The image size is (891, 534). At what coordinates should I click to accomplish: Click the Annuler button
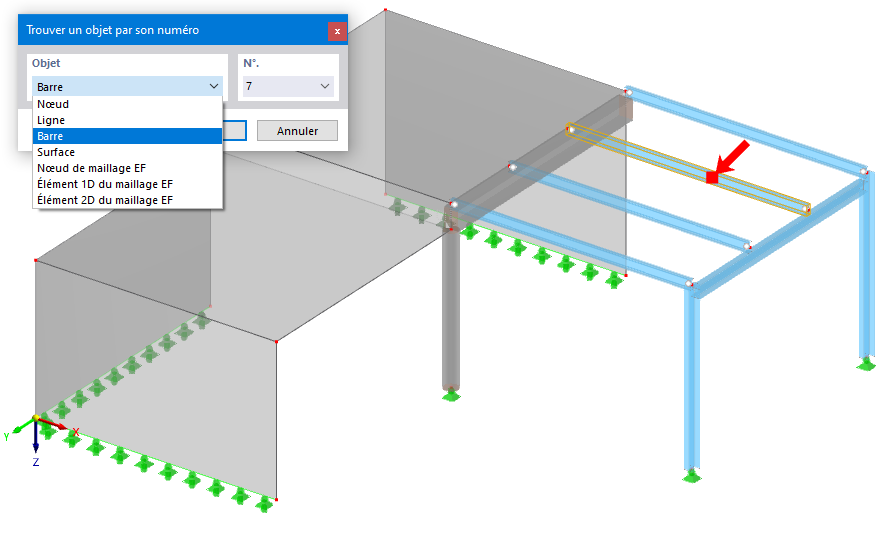[x=297, y=131]
